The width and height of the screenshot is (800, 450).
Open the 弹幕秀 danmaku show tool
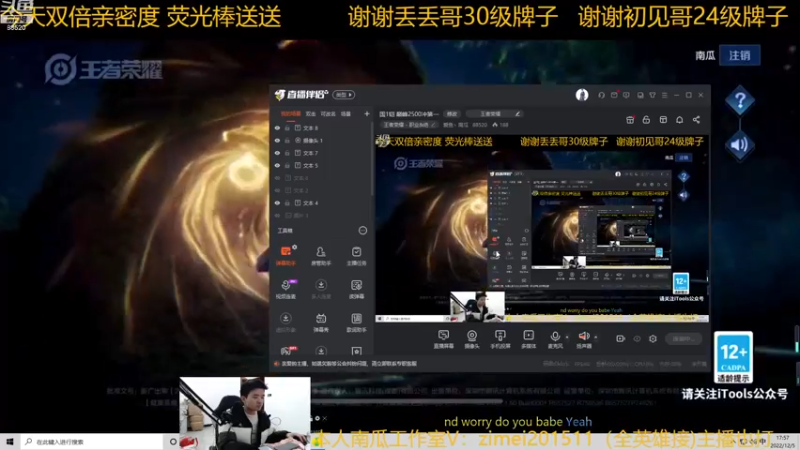(321, 322)
